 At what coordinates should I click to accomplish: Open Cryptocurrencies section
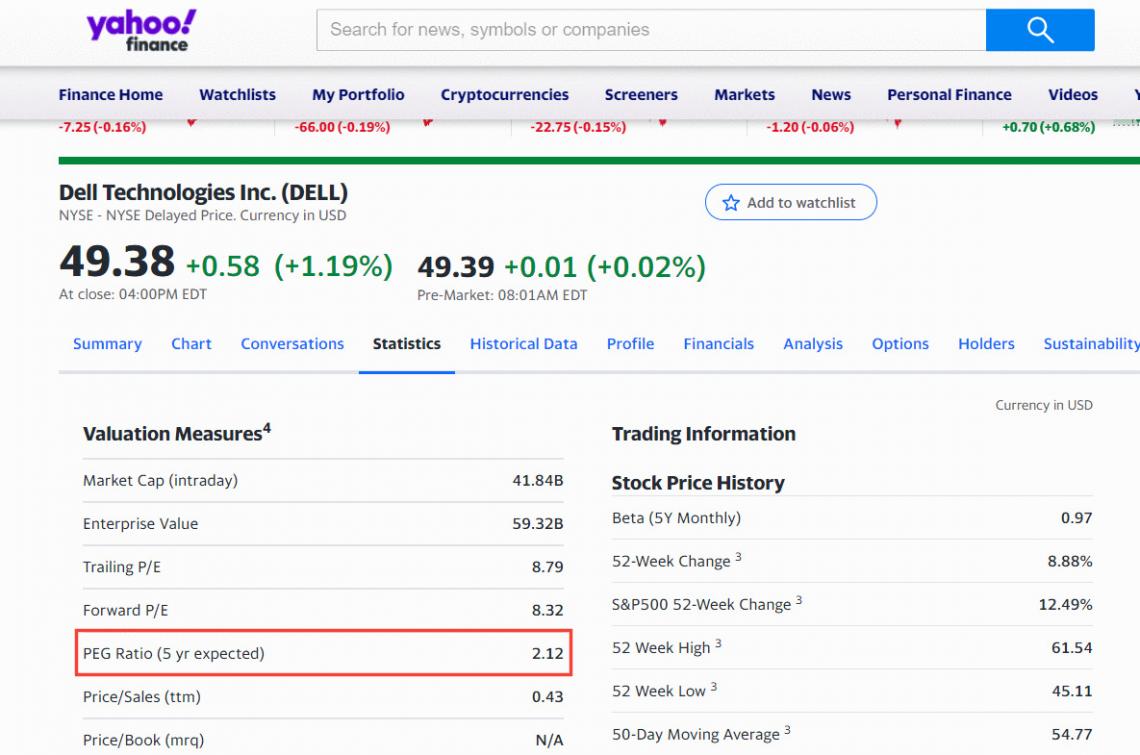click(x=504, y=95)
